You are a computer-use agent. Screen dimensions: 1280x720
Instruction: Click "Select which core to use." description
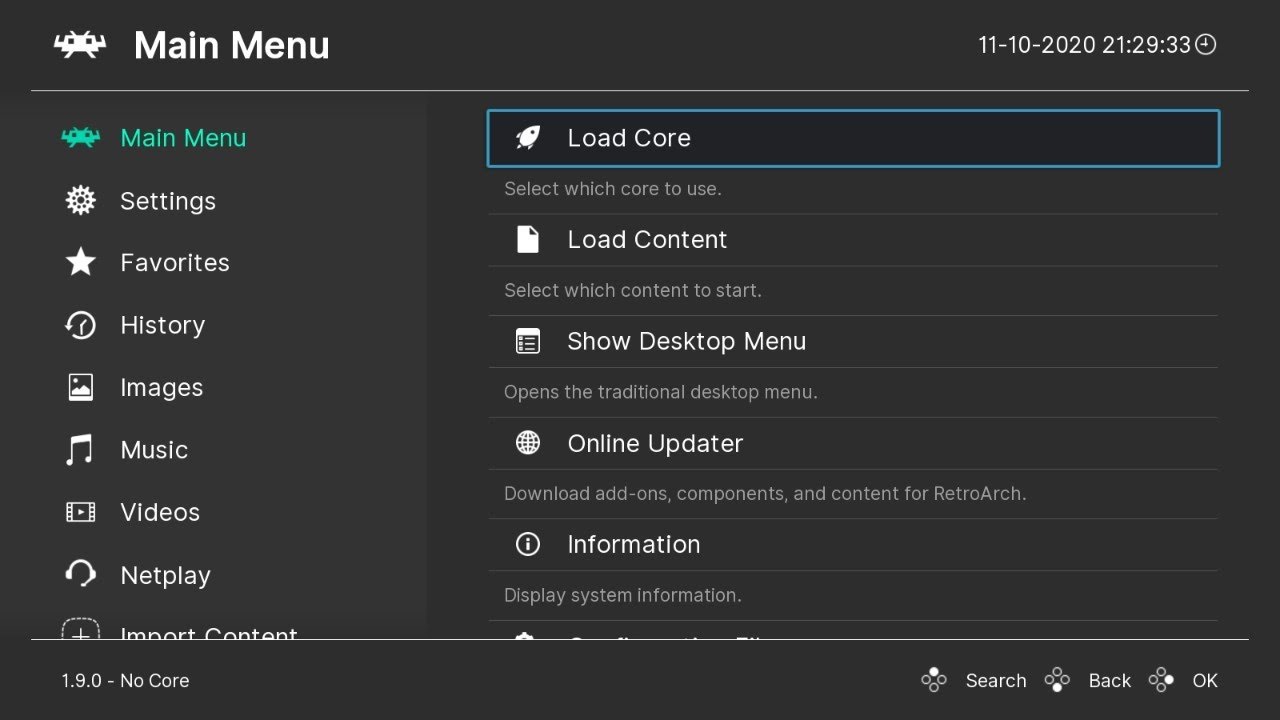click(613, 188)
